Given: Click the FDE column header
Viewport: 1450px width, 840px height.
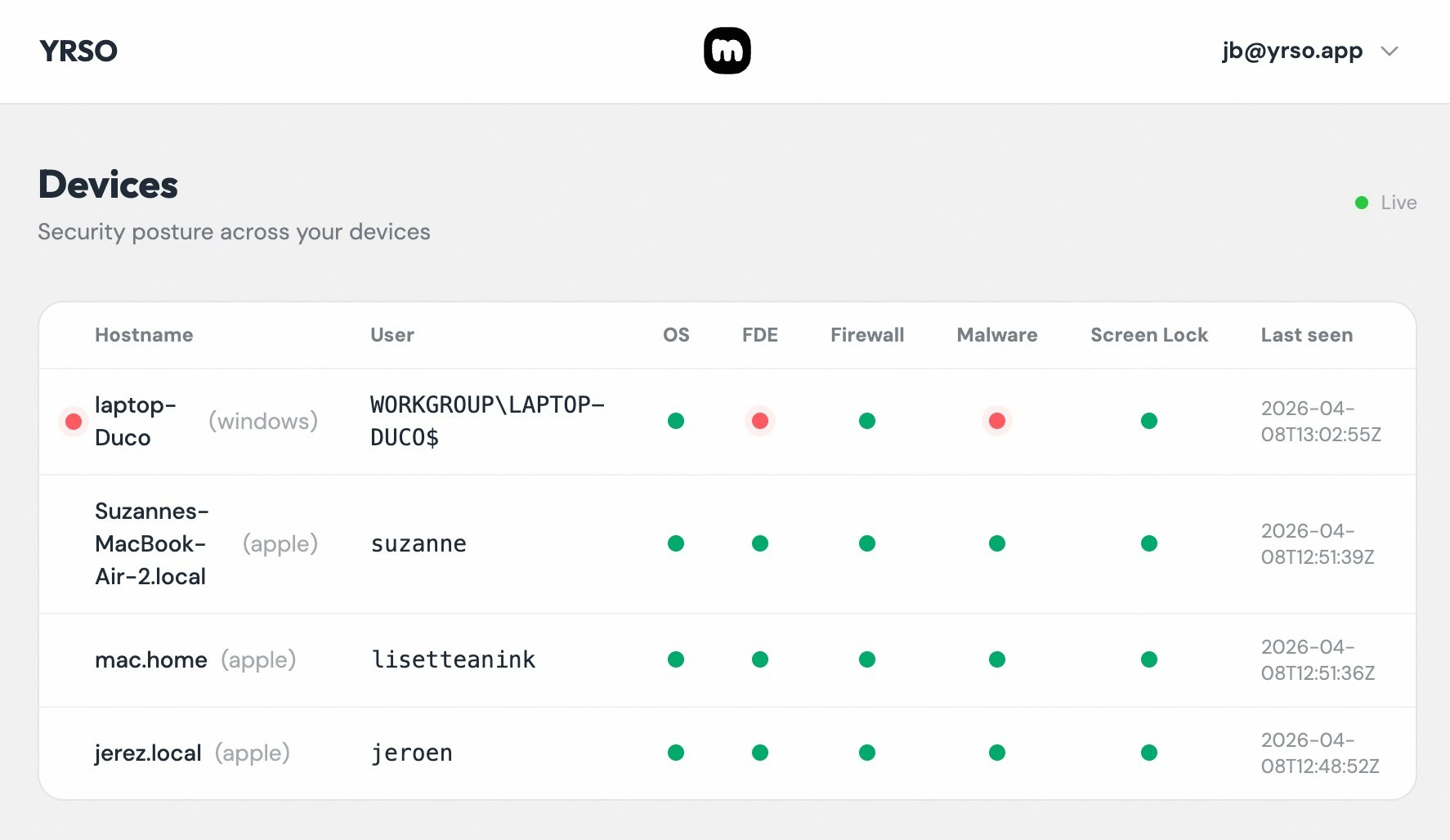Looking at the screenshot, I should [760, 335].
